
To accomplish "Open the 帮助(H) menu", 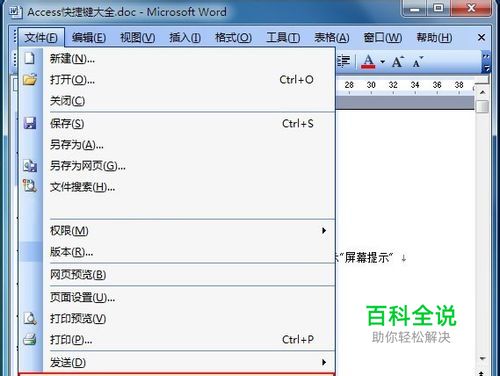I will [434, 38].
